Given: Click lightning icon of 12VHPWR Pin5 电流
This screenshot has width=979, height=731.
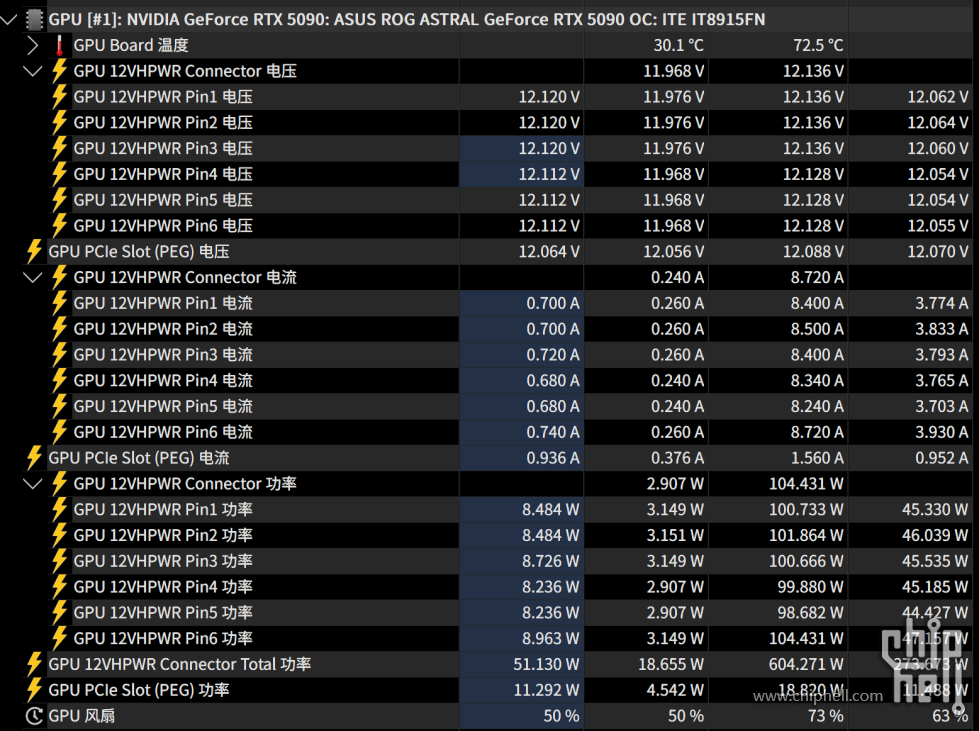Looking at the screenshot, I should pos(59,406).
